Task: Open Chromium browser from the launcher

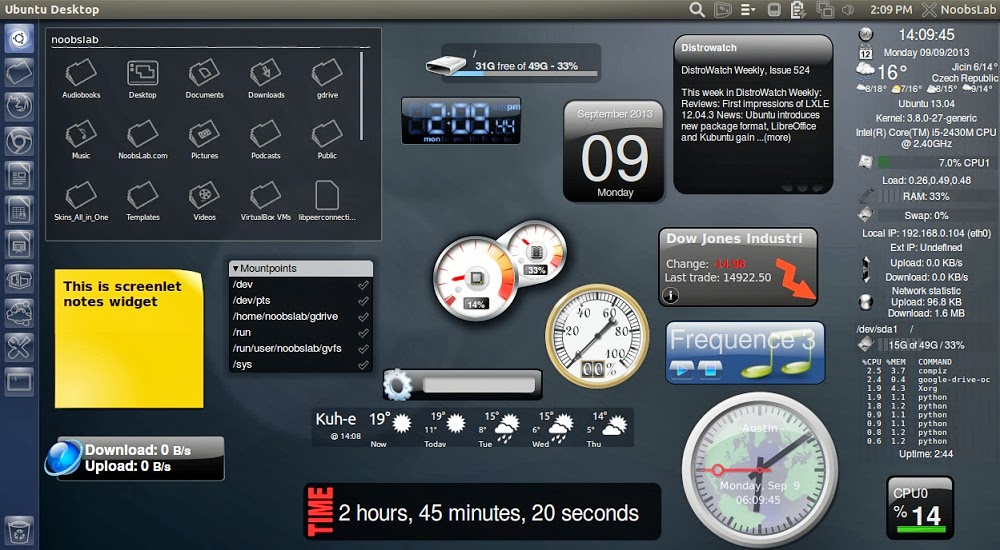Action: click(19, 142)
